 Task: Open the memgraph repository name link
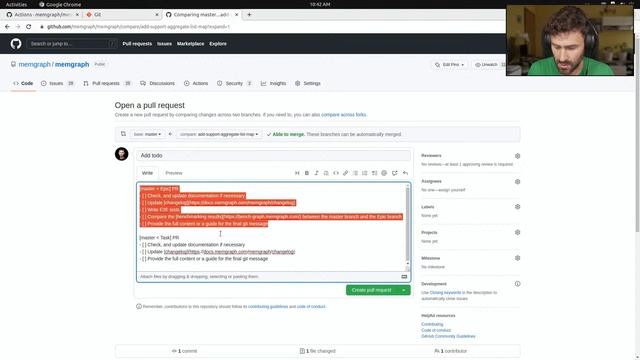click(x=72, y=64)
